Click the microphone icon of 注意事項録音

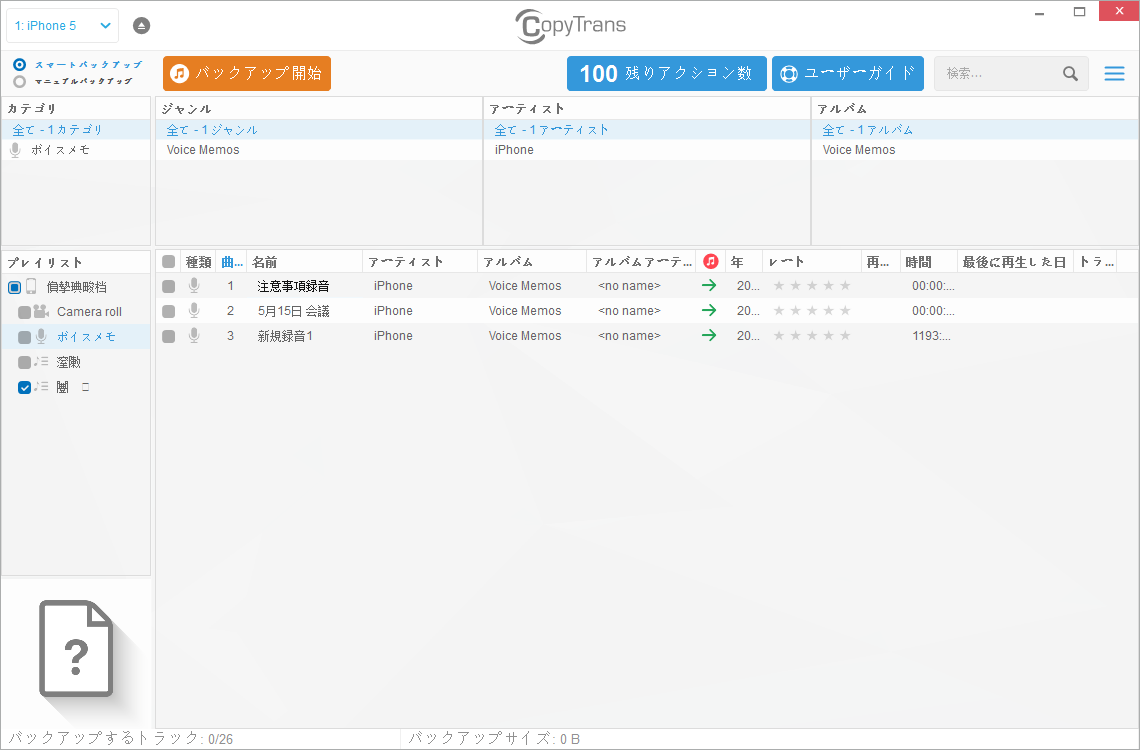coord(194,286)
